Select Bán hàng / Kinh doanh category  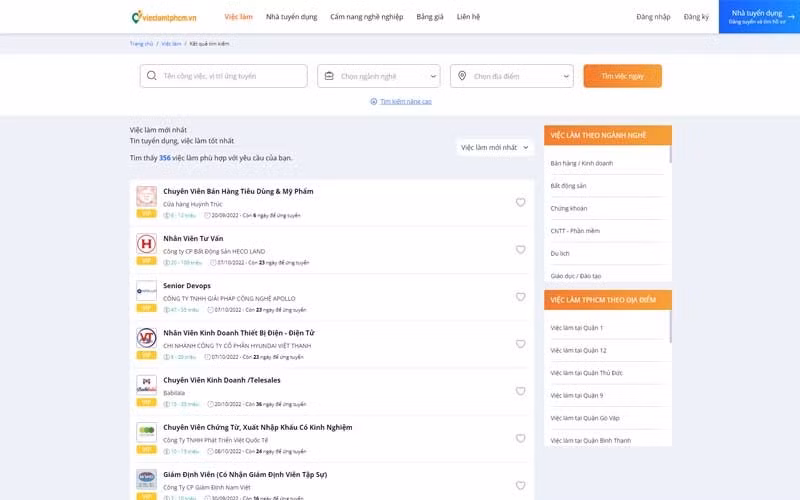(582, 163)
